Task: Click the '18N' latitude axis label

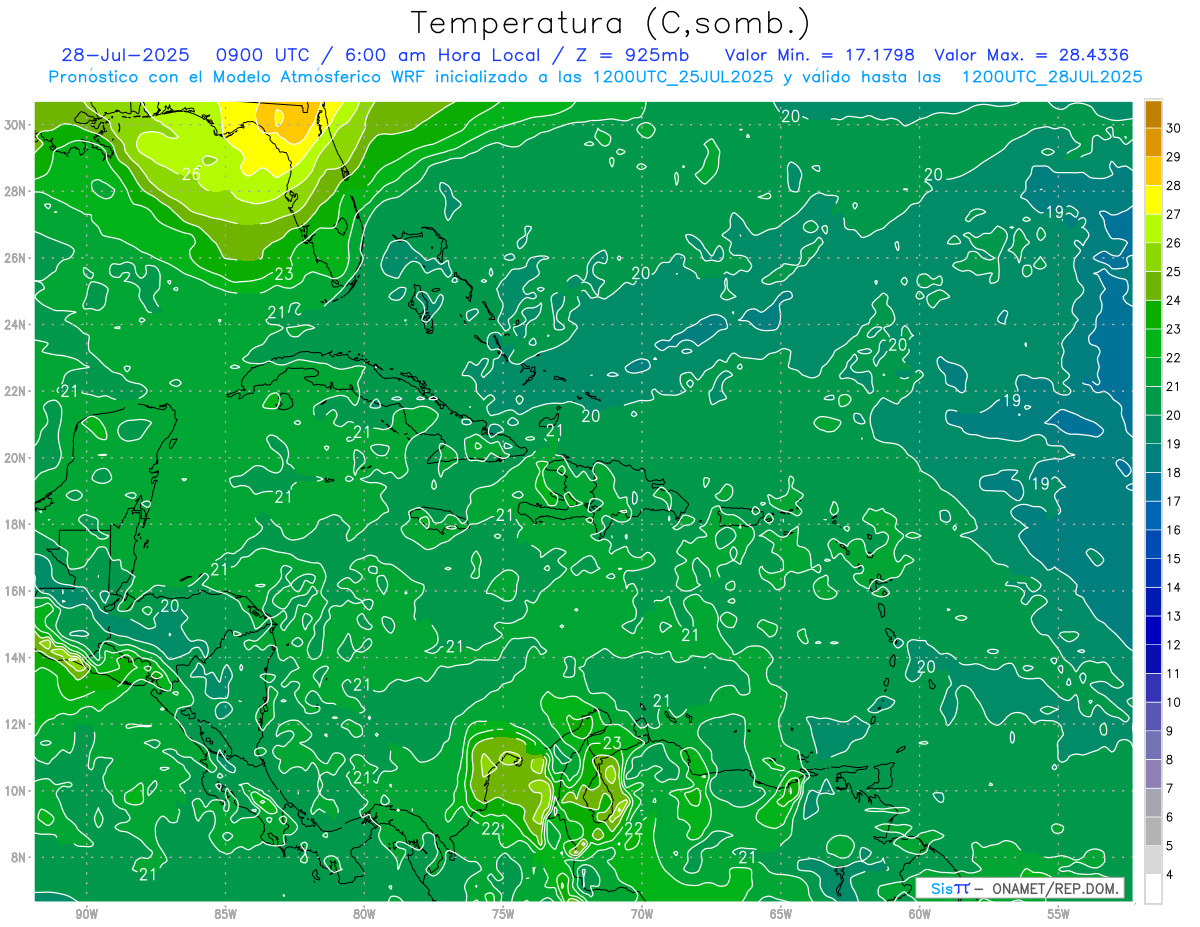Action: tap(14, 524)
